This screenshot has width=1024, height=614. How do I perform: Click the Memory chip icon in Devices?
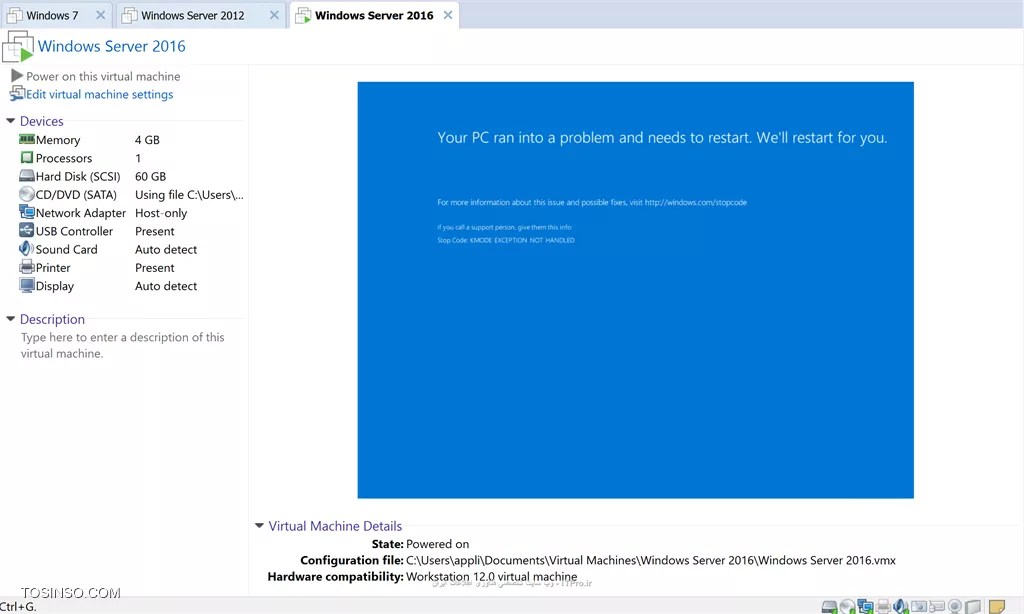pyautogui.click(x=27, y=139)
